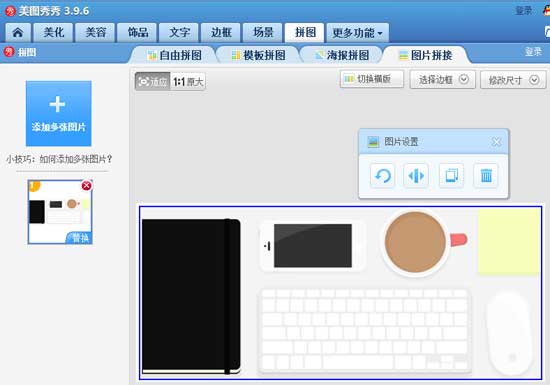The image size is (550, 385).
Task: Toggle the 1:1 原大 view mode
Action: pyautogui.click(x=188, y=81)
